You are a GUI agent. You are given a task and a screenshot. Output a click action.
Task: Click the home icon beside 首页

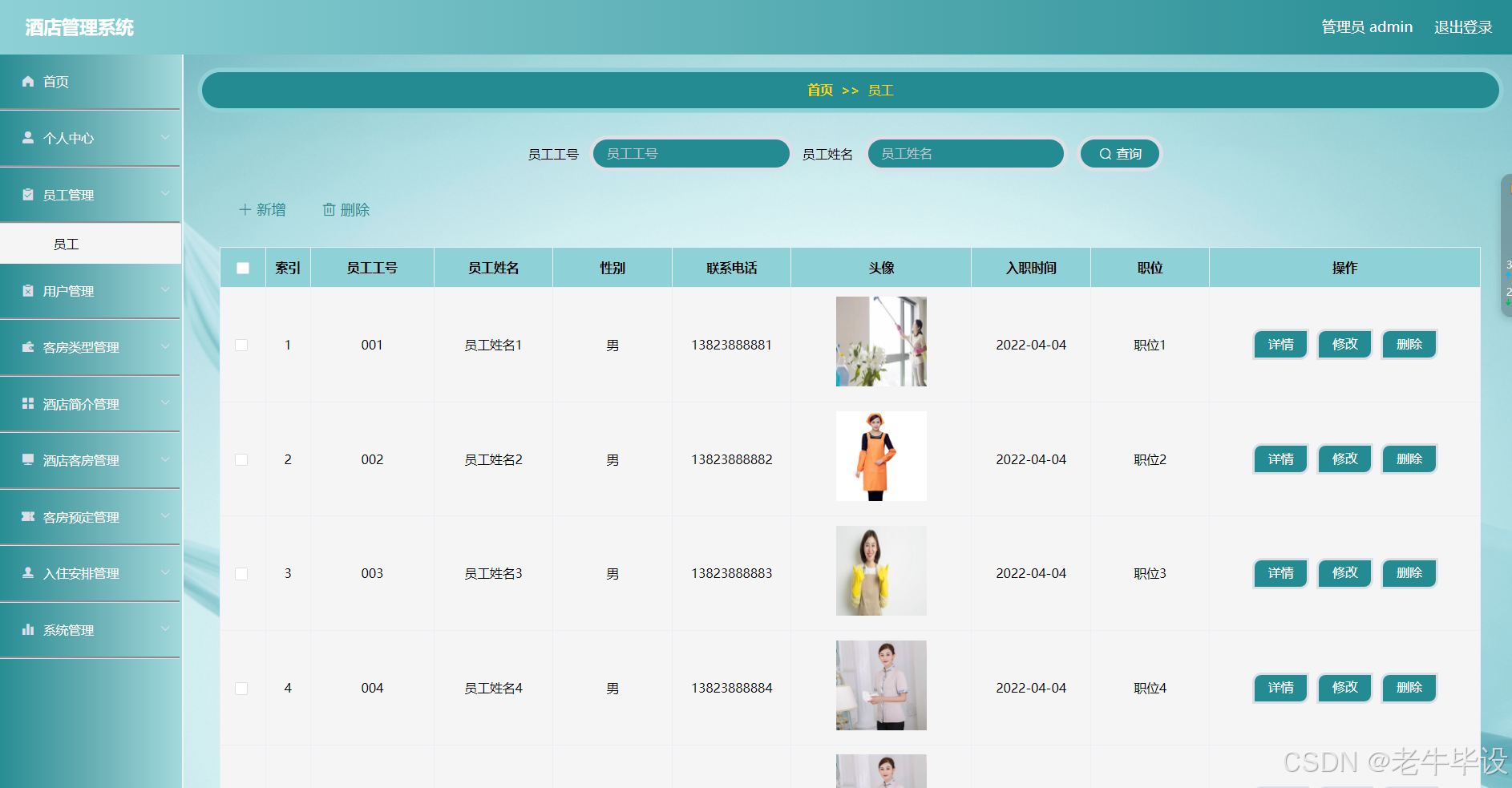28,81
